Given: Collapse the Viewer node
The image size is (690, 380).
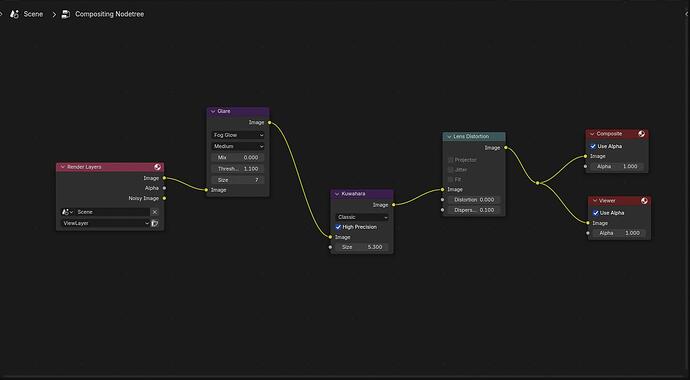Looking at the screenshot, I should pyautogui.click(x=595, y=201).
